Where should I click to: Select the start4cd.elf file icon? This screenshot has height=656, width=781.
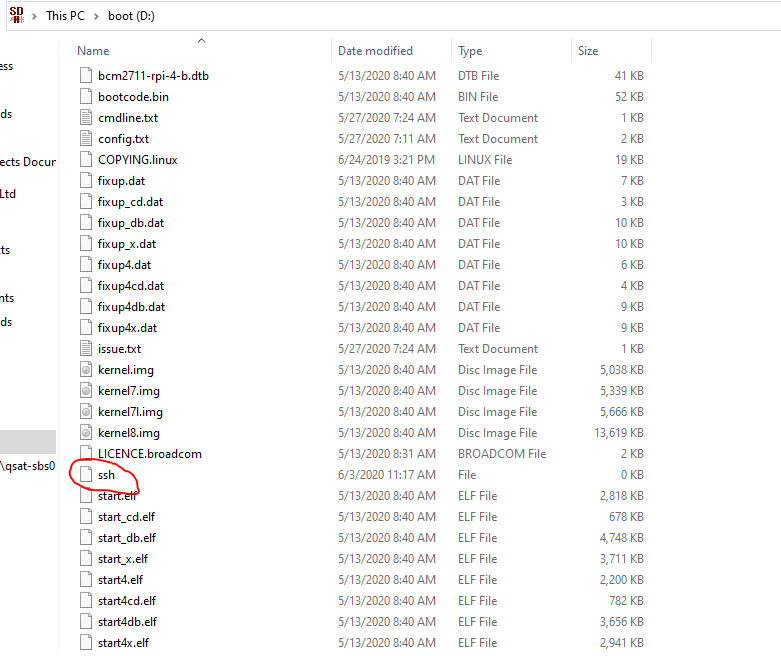pyautogui.click(x=86, y=601)
